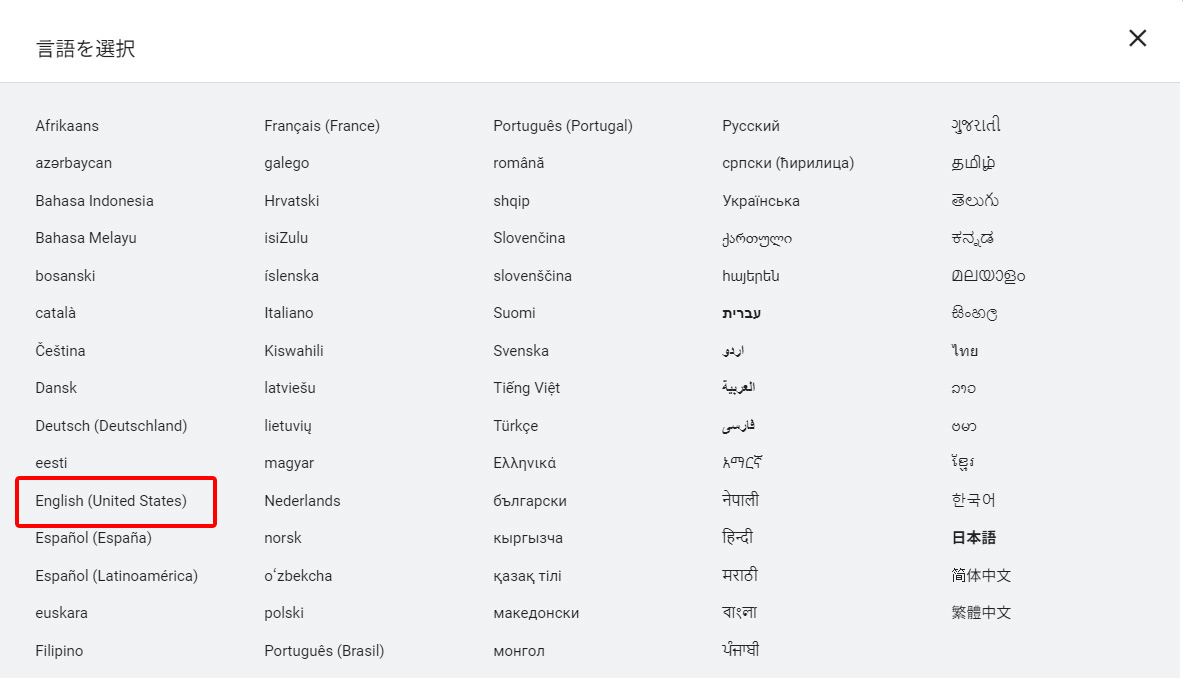Viewport: 1183px width, 678px height.
Task: Choose 한국어 from the list
Action: point(973,500)
